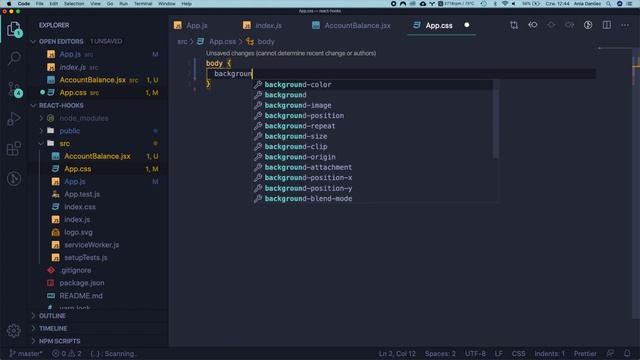Open the Apple menu
Viewport: 640px width, 360px height.
(9, 4)
